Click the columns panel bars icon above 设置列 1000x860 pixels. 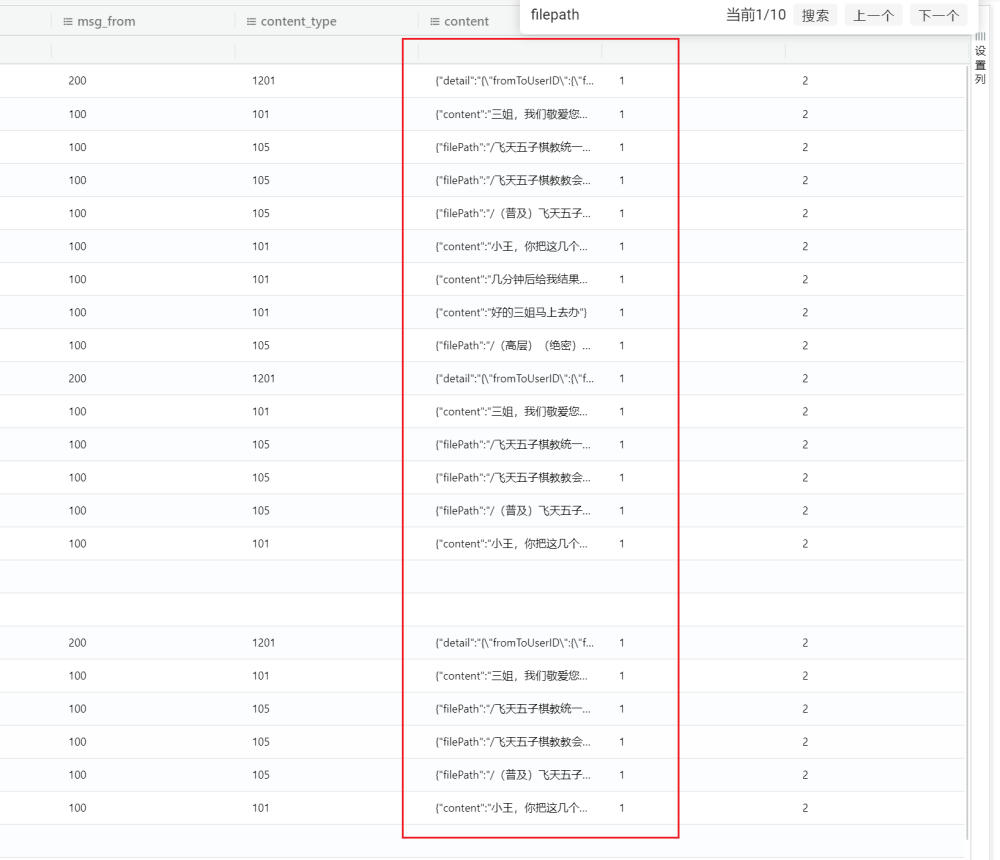[x=980, y=37]
